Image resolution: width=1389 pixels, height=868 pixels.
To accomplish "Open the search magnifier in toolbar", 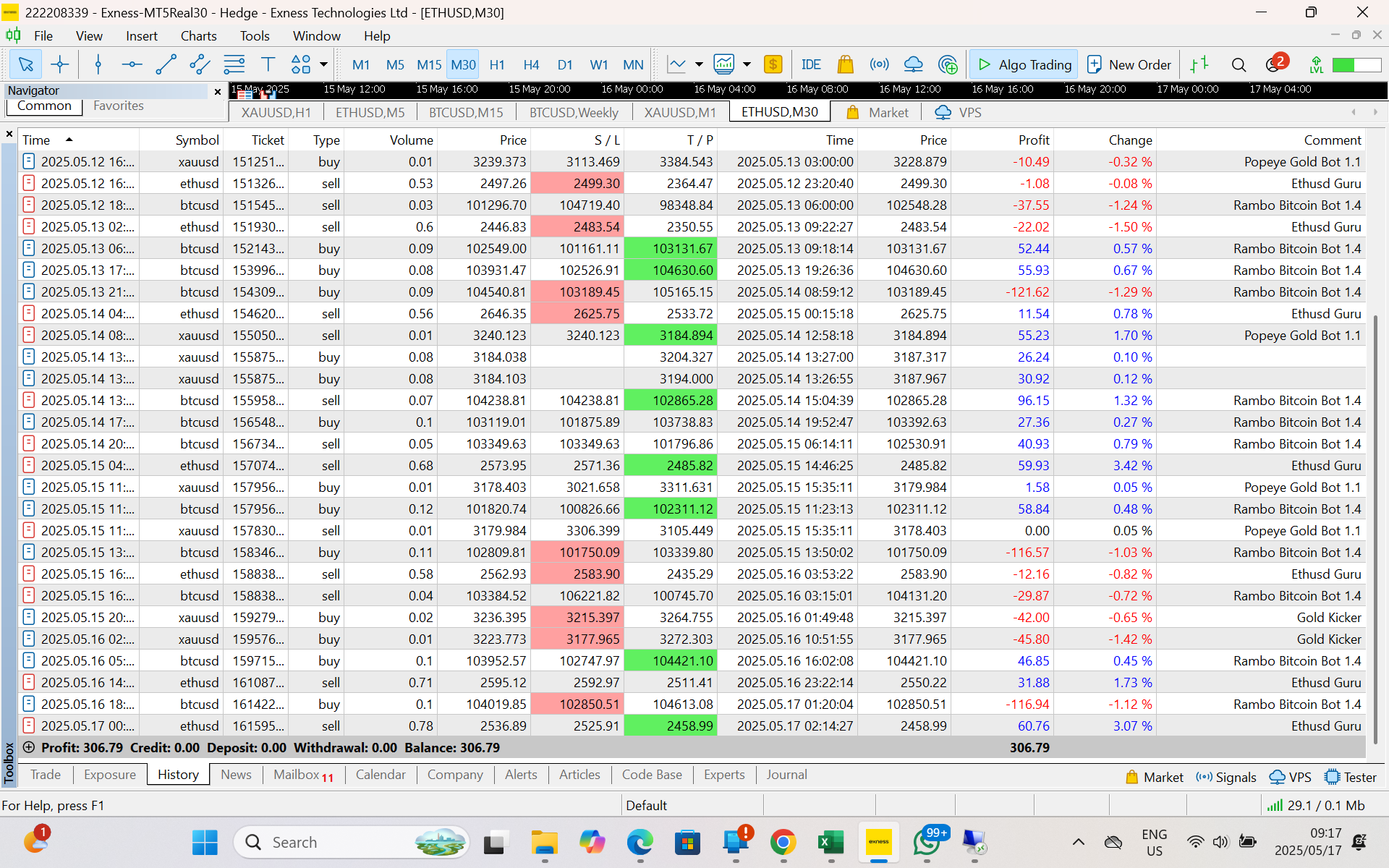I will pyautogui.click(x=1239, y=65).
